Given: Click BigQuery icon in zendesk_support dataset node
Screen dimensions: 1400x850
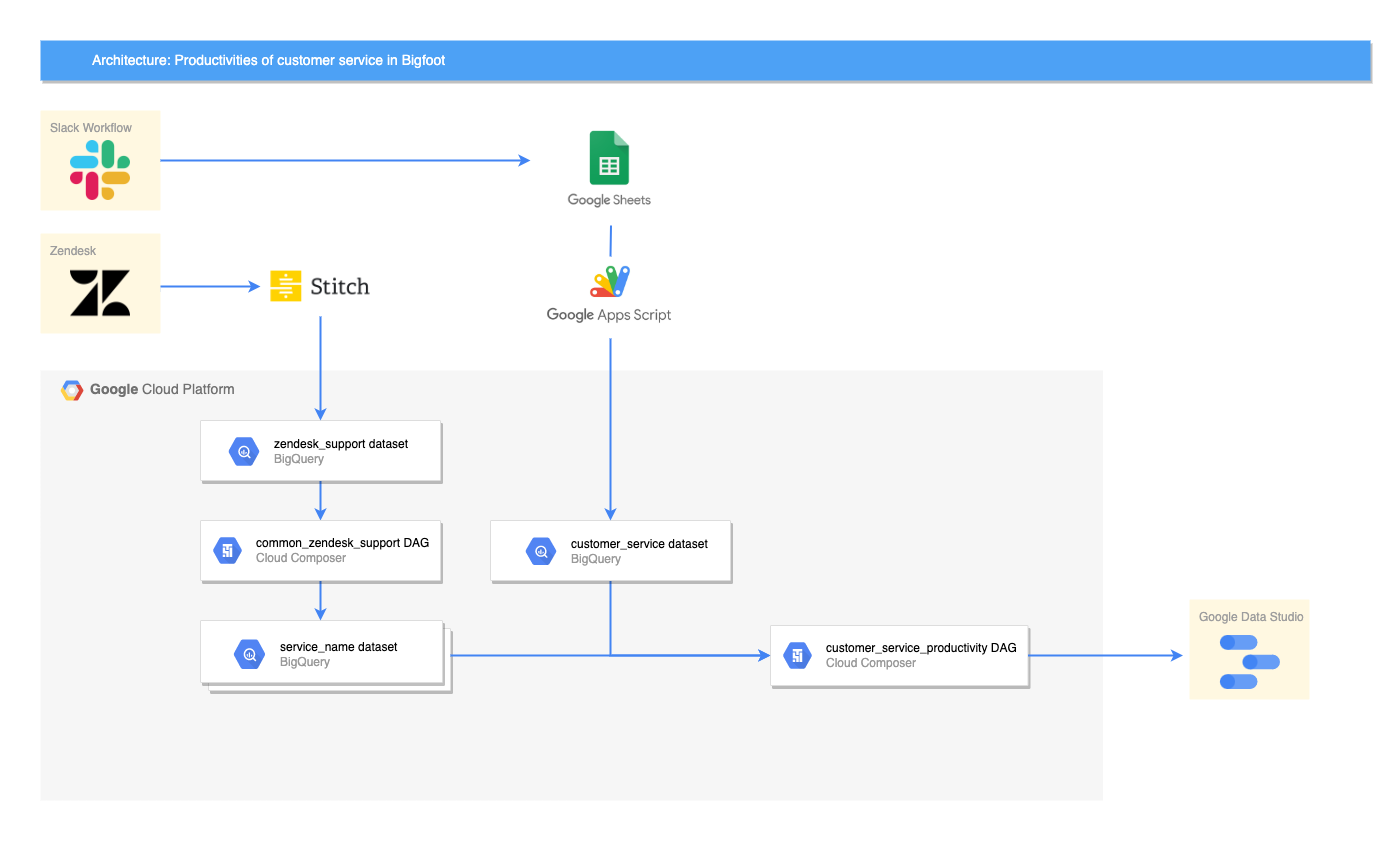Looking at the screenshot, I should 244,452.
